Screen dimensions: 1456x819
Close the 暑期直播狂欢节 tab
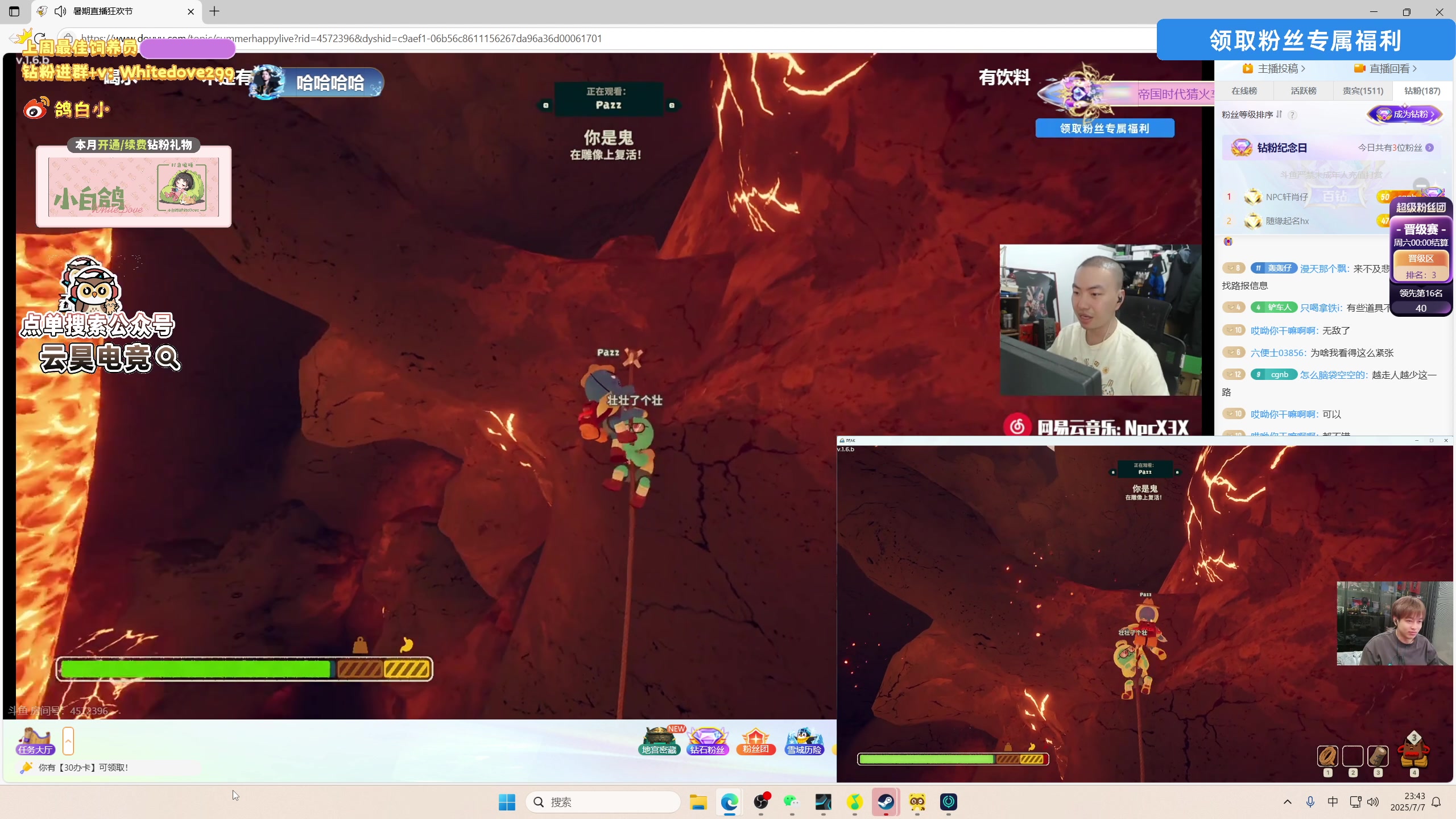(191, 11)
